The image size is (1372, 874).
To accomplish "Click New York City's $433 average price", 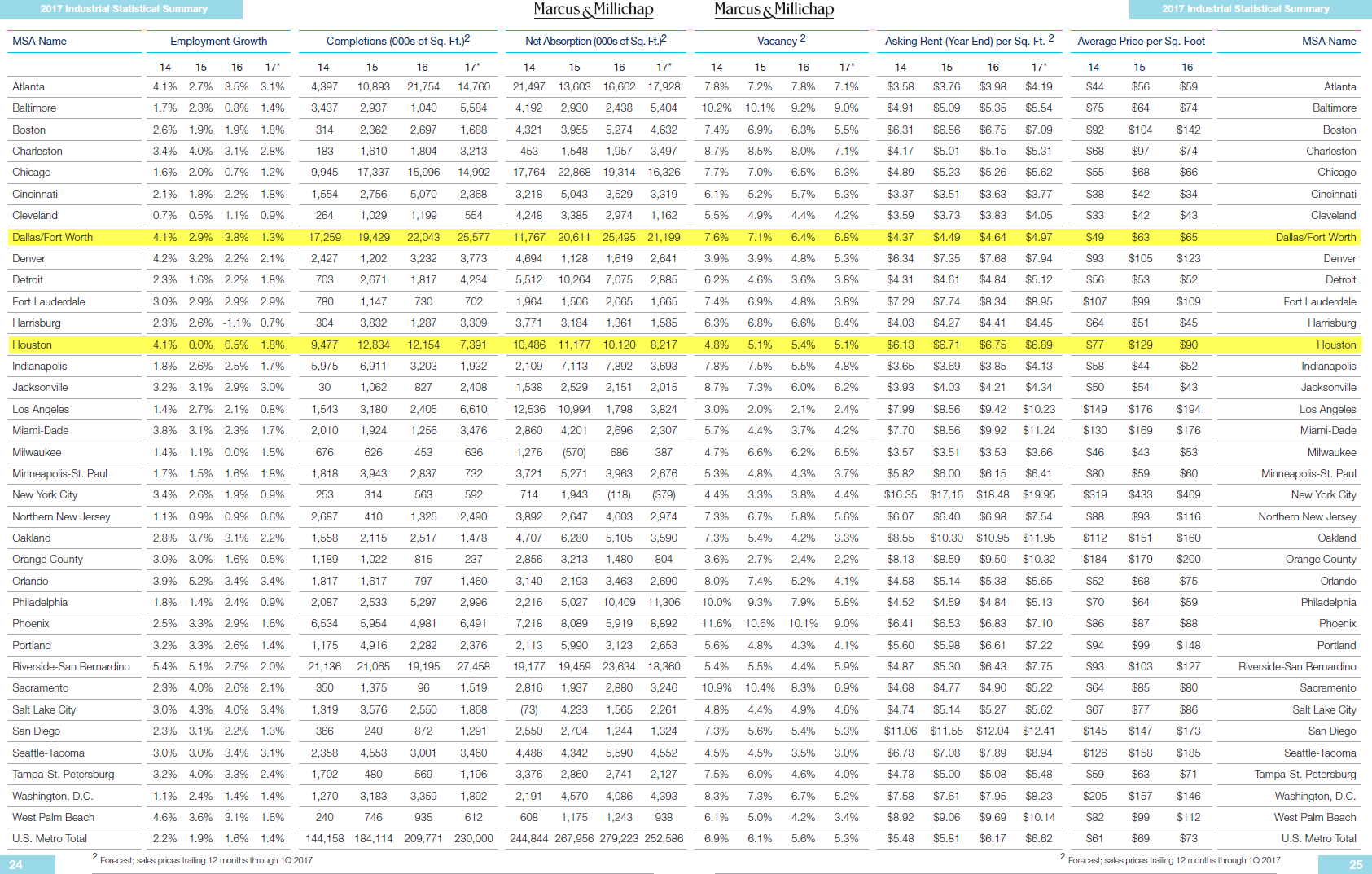I will click(x=1140, y=494).
